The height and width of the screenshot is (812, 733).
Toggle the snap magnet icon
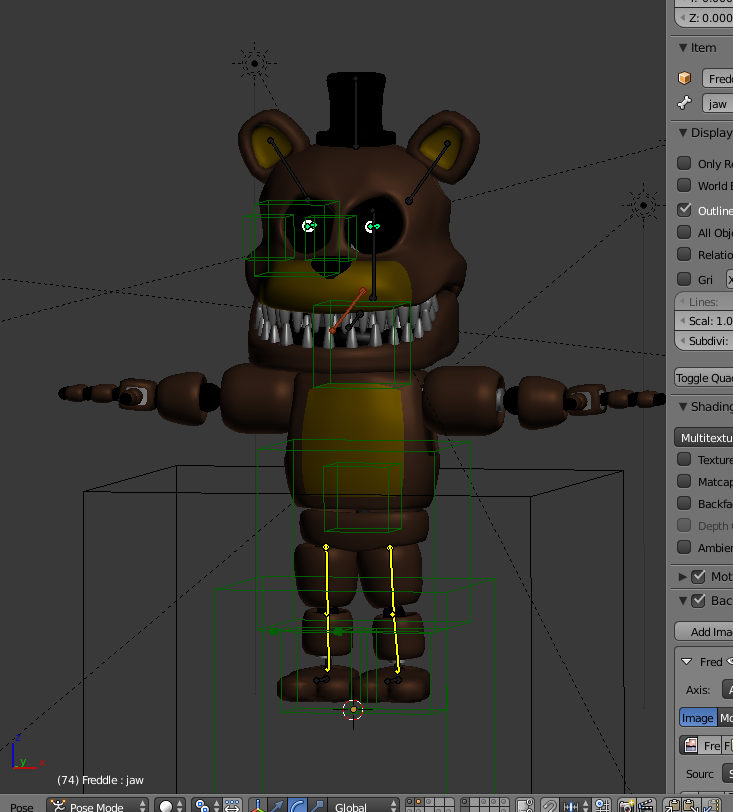pyautogui.click(x=549, y=806)
